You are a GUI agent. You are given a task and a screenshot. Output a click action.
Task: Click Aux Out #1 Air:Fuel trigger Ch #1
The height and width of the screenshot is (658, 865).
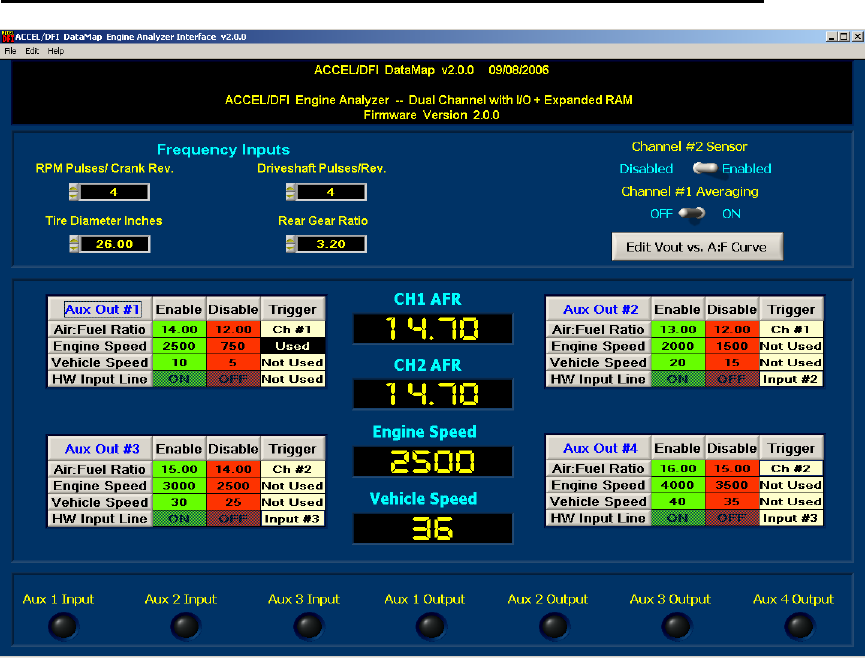coord(292,329)
